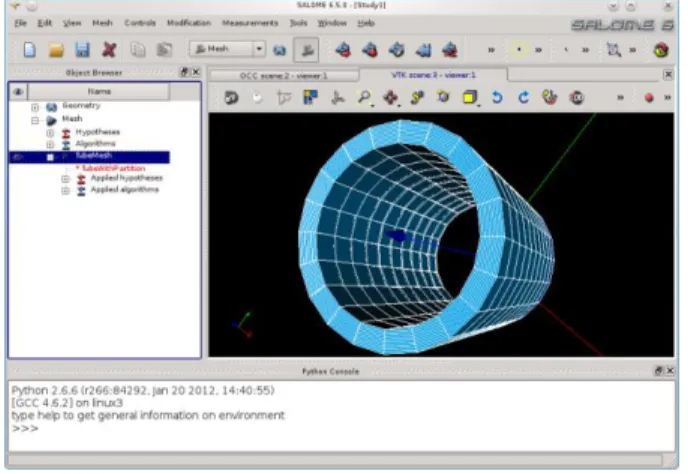Expand the Hypotheses tree node
The width and height of the screenshot is (688, 474).
tap(50, 133)
